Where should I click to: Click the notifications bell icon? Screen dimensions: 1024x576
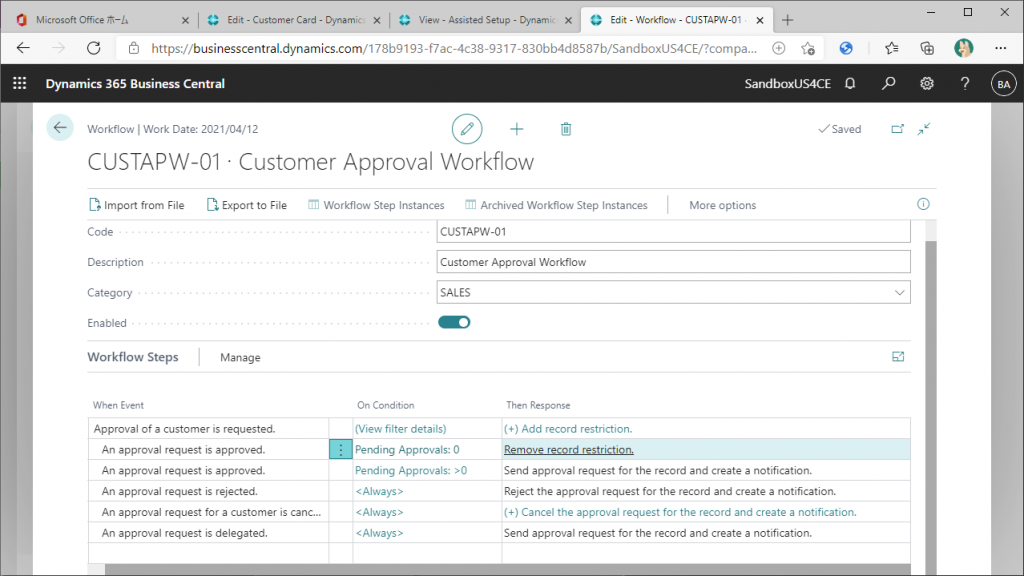850,84
